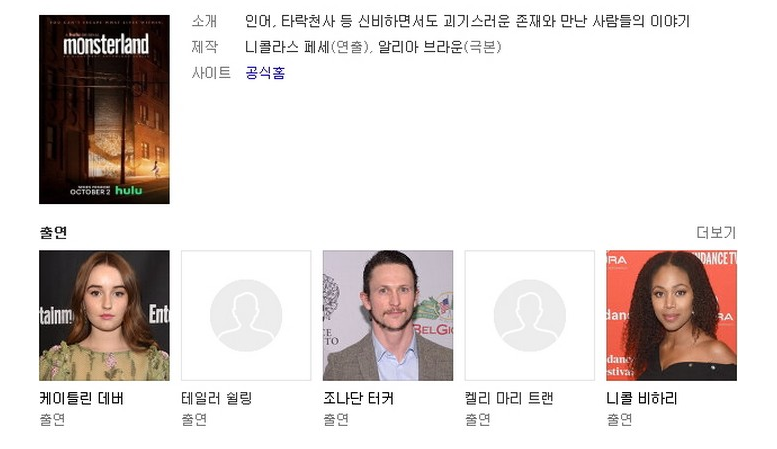Viewport: 777px width, 449px height.
Task: Click the 출연 section heading
Action: coord(53,232)
